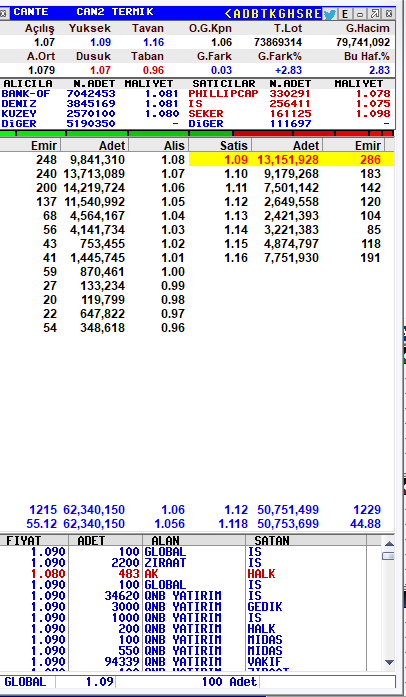Screen dimensions: 406x697
Task: Select the yellow 'S' shortcut in title bar
Action: pyautogui.click(x=300, y=14)
